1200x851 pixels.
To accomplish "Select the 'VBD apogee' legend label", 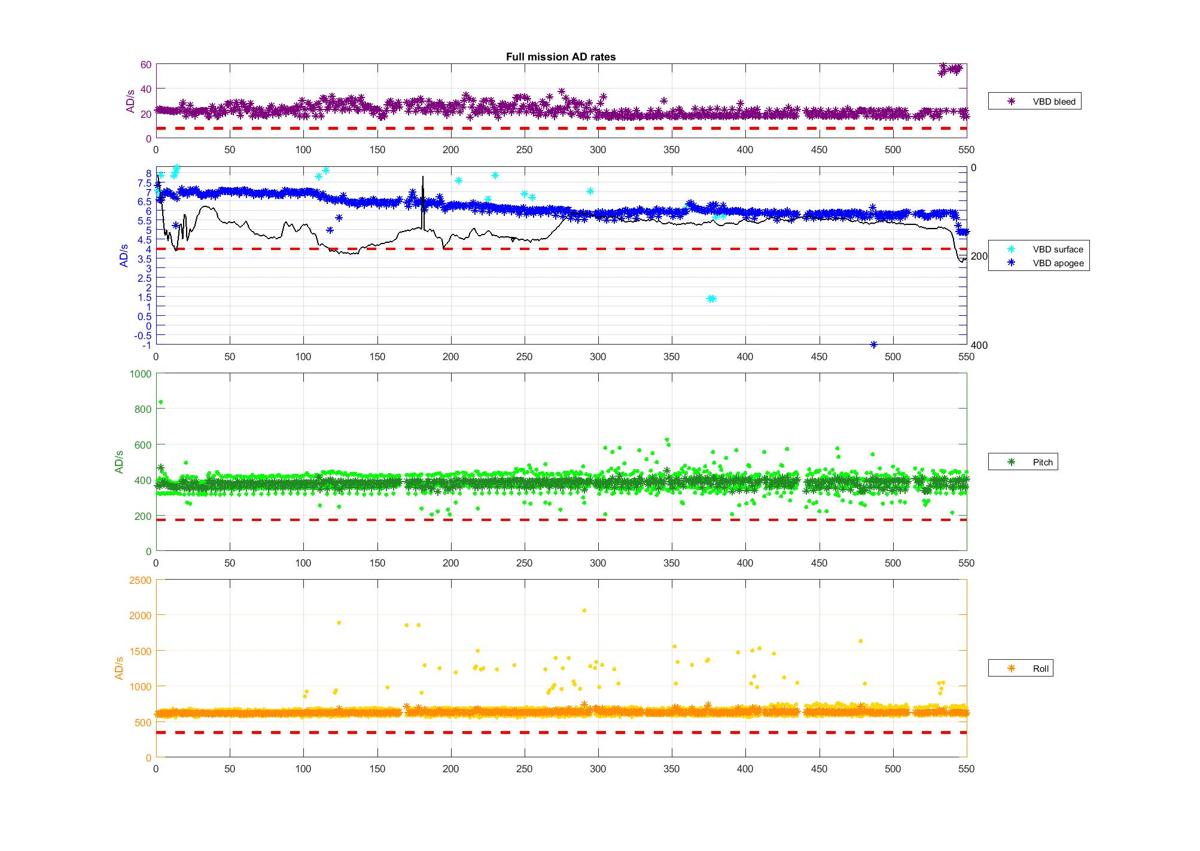I will point(1060,262).
